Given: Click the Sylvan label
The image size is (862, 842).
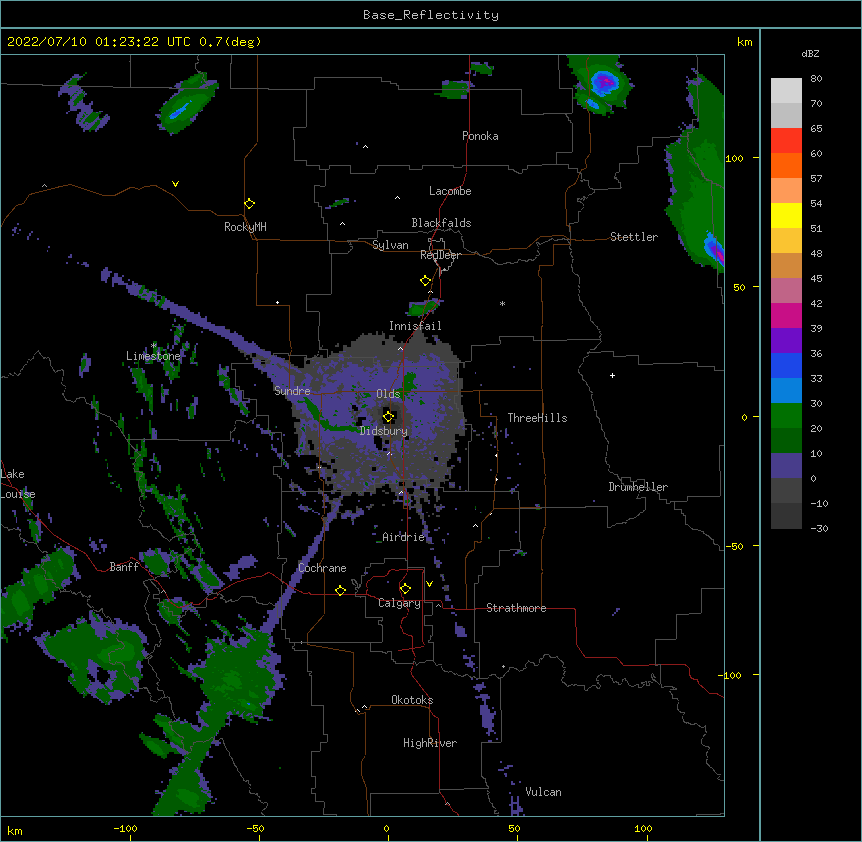Looking at the screenshot, I should point(390,245).
